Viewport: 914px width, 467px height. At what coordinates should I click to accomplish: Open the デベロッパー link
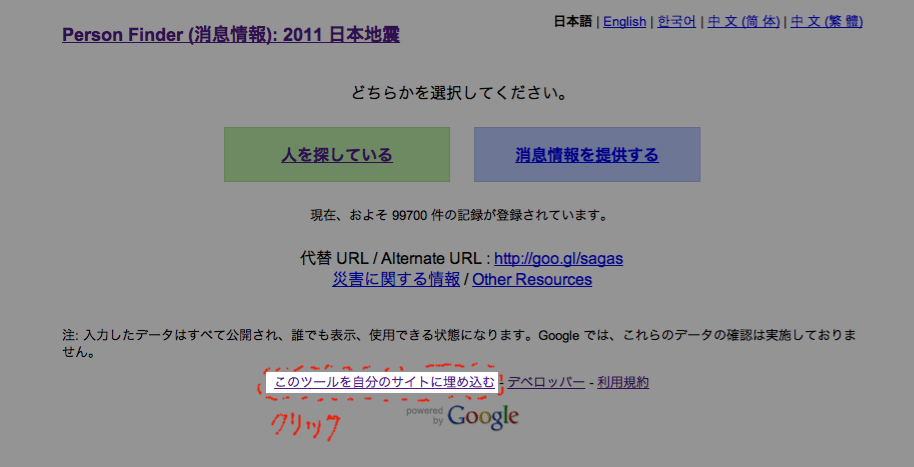point(546,382)
